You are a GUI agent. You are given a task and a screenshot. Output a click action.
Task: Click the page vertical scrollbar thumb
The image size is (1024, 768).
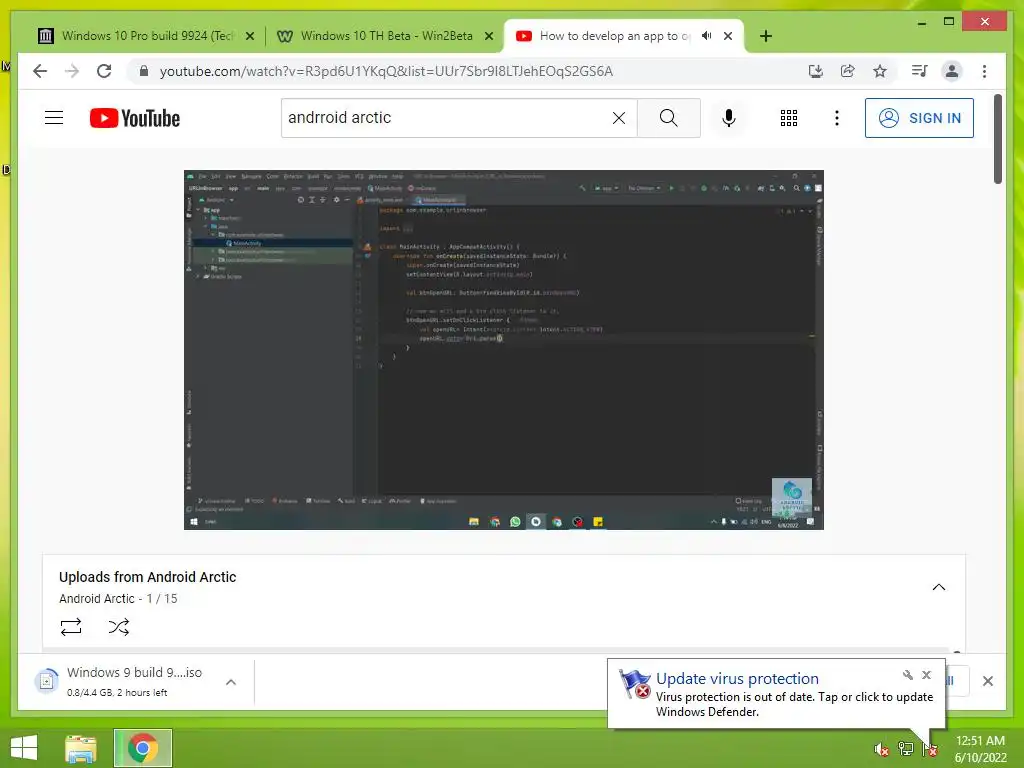pyautogui.click(x=997, y=139)
